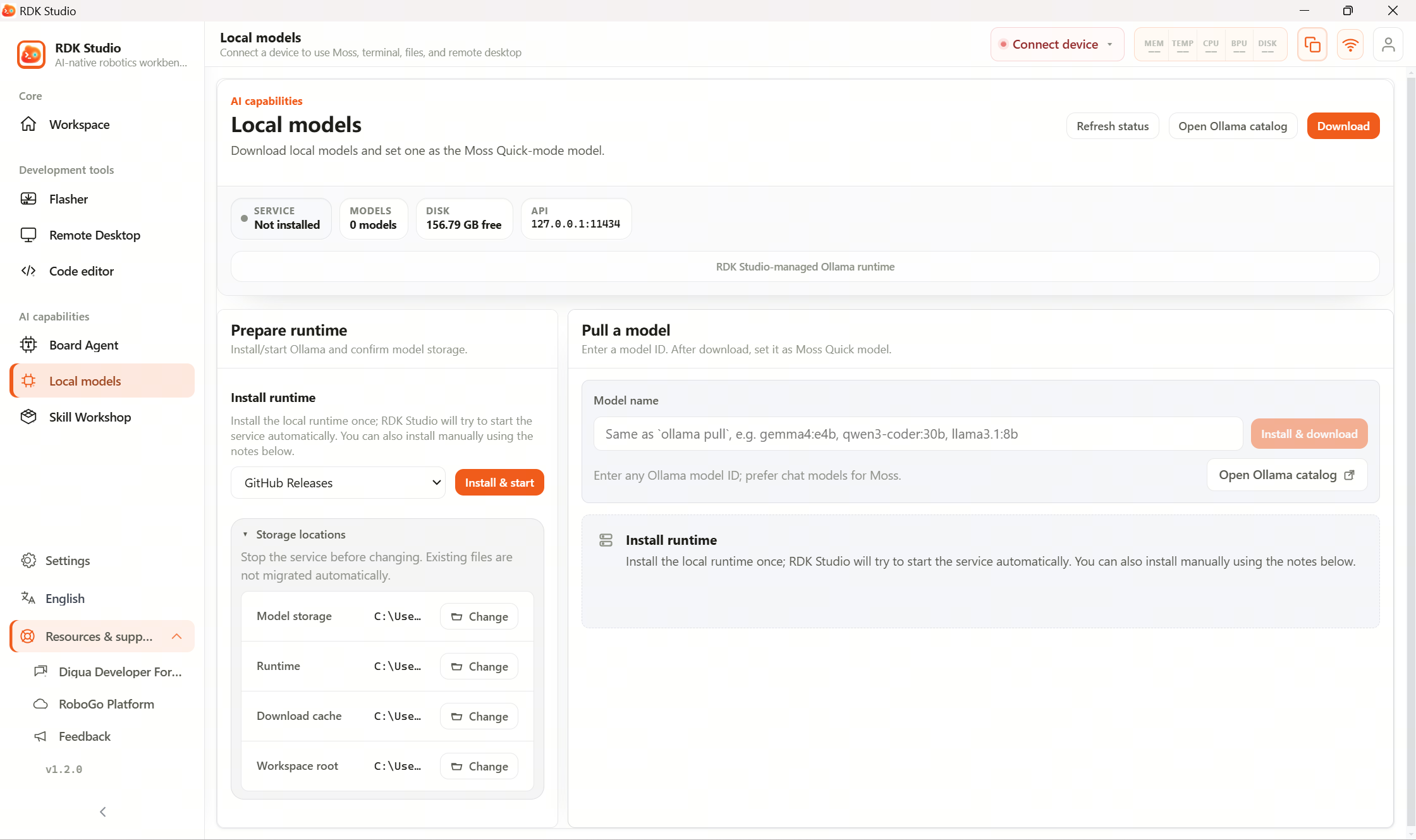Image resolution: width=1416 pixels, height=840 pixels.
Task: Click the BPU monitor indicator
Action: 1239,44
